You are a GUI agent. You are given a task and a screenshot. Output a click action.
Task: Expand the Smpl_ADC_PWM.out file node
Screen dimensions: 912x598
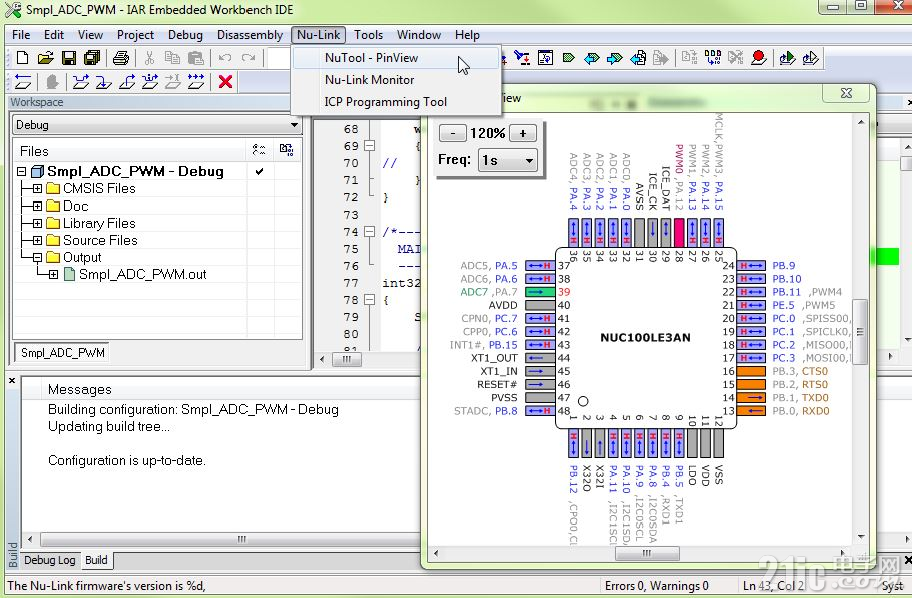coord(53,275)
